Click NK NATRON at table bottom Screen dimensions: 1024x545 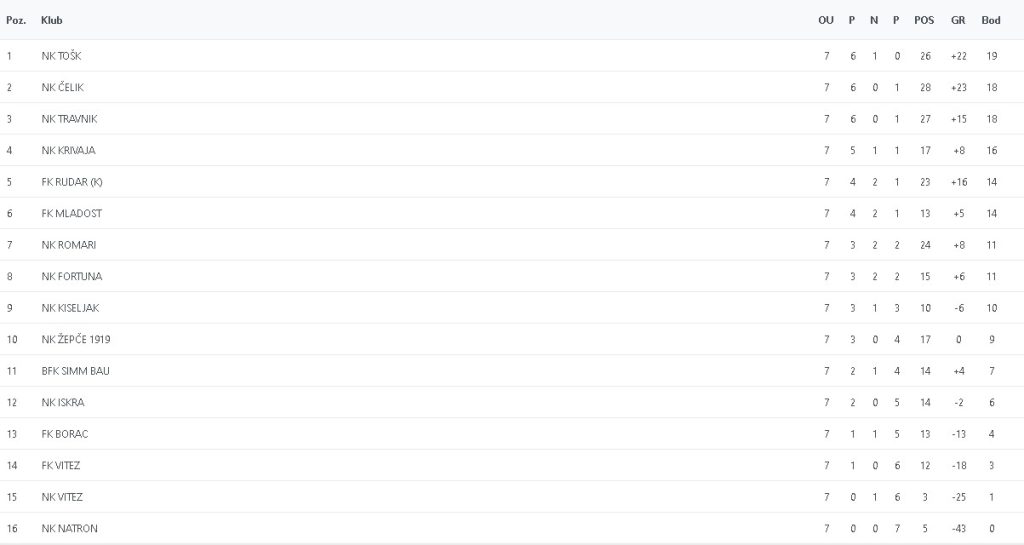tap(69, 528)
